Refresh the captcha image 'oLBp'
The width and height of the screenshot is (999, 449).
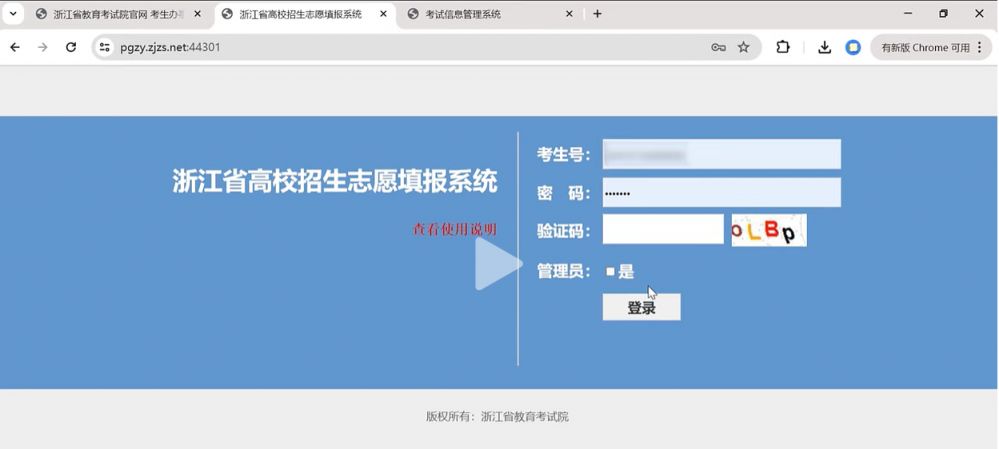click(x=768, y=231)
